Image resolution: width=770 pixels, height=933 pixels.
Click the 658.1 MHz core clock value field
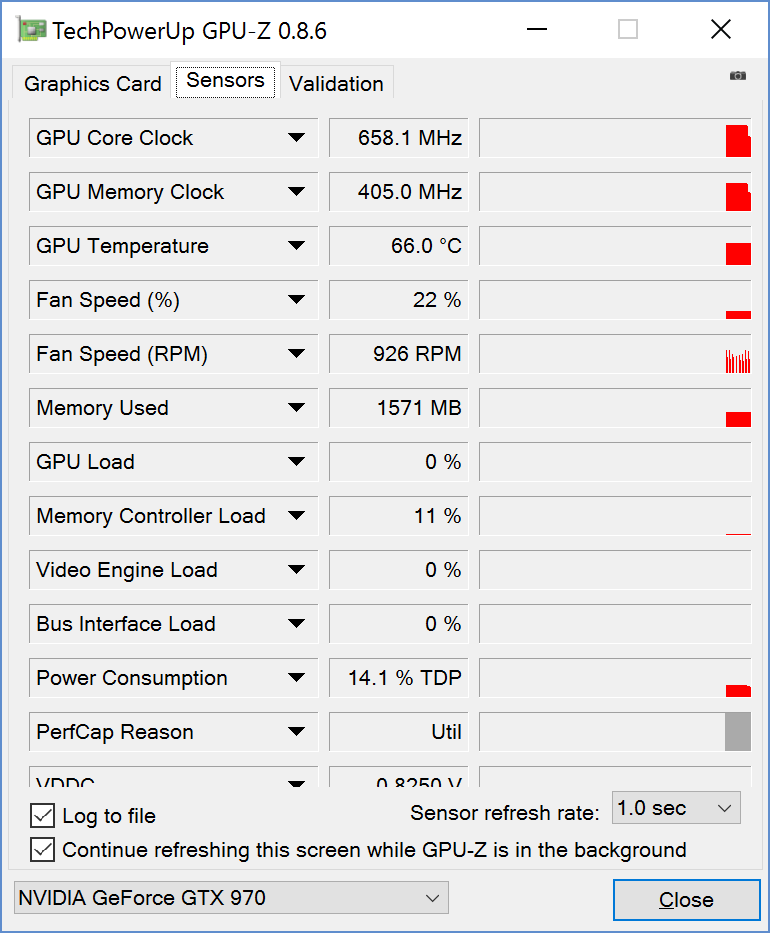[399, 138]
